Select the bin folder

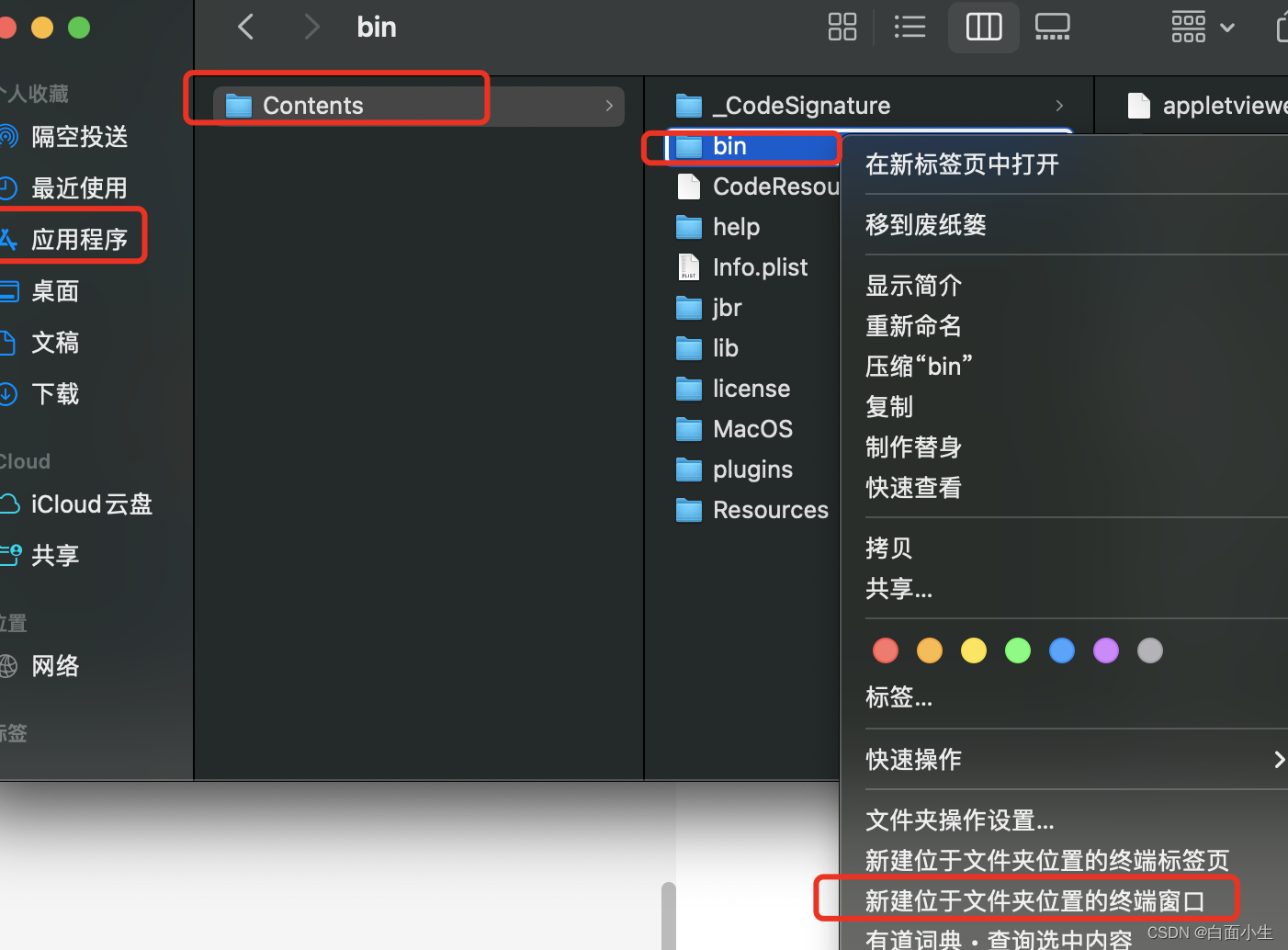click(x=751, y=146)
